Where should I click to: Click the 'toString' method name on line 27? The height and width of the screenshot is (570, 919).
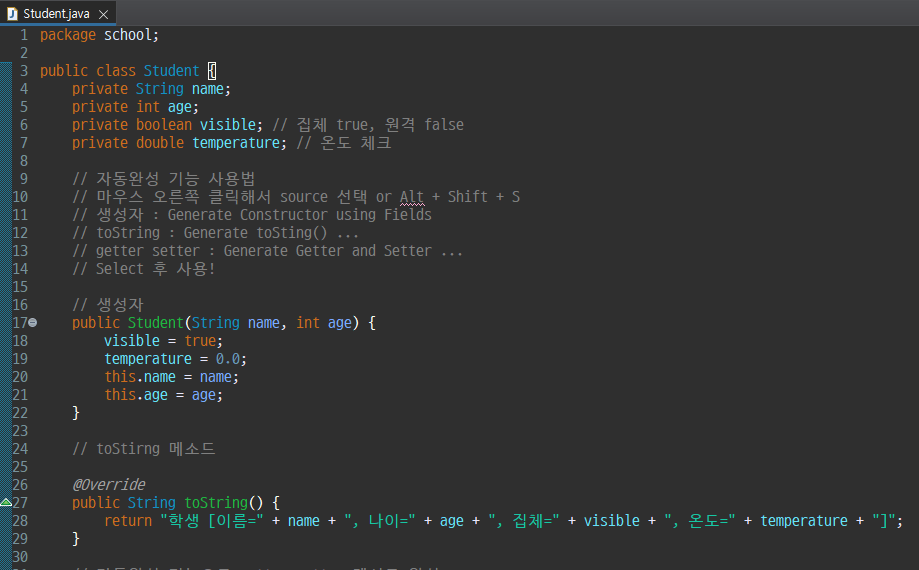[216, 503]
